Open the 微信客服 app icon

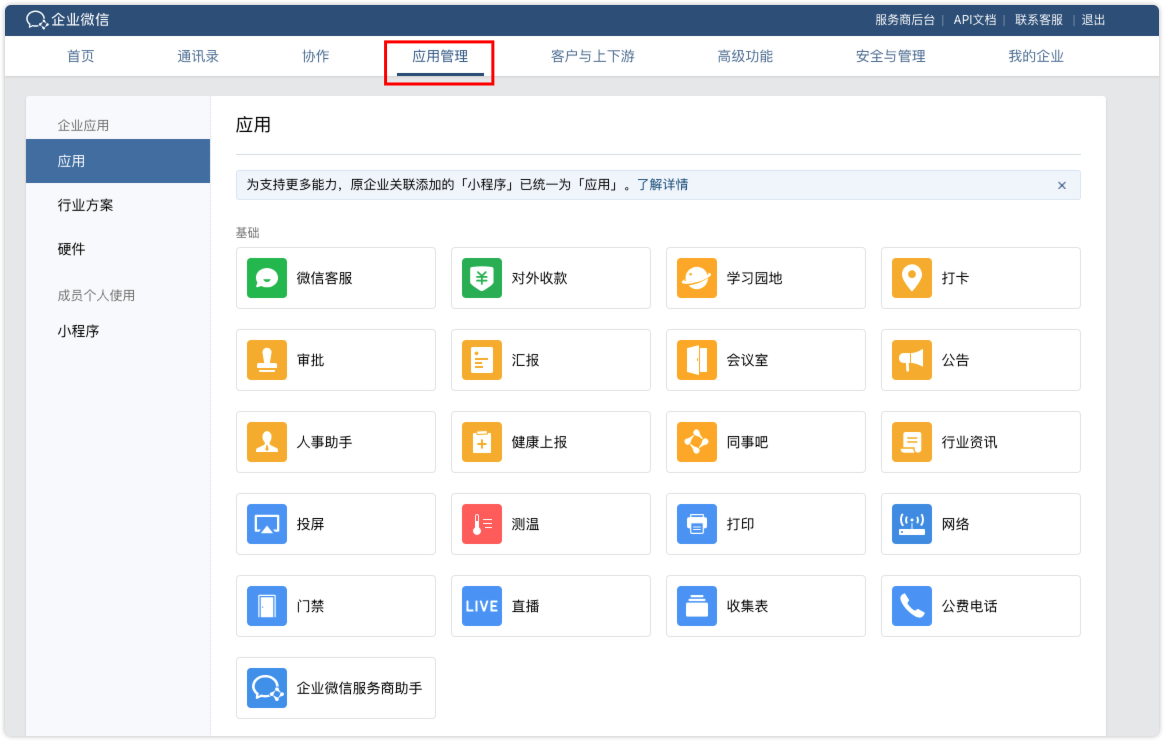click(x=267, y=278)
